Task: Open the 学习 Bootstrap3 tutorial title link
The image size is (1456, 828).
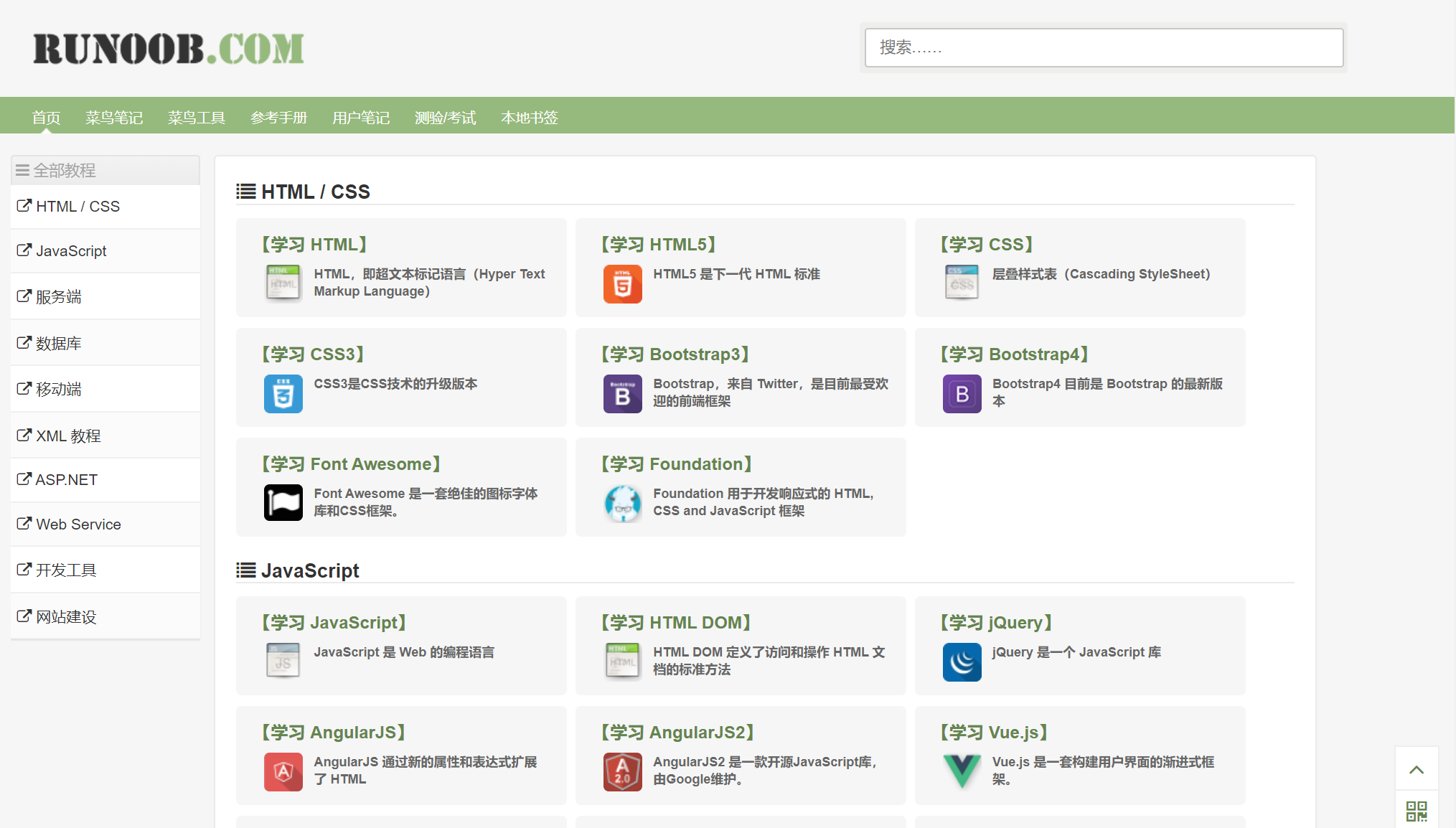Action: pyautogui.click(x=675, y=354)
